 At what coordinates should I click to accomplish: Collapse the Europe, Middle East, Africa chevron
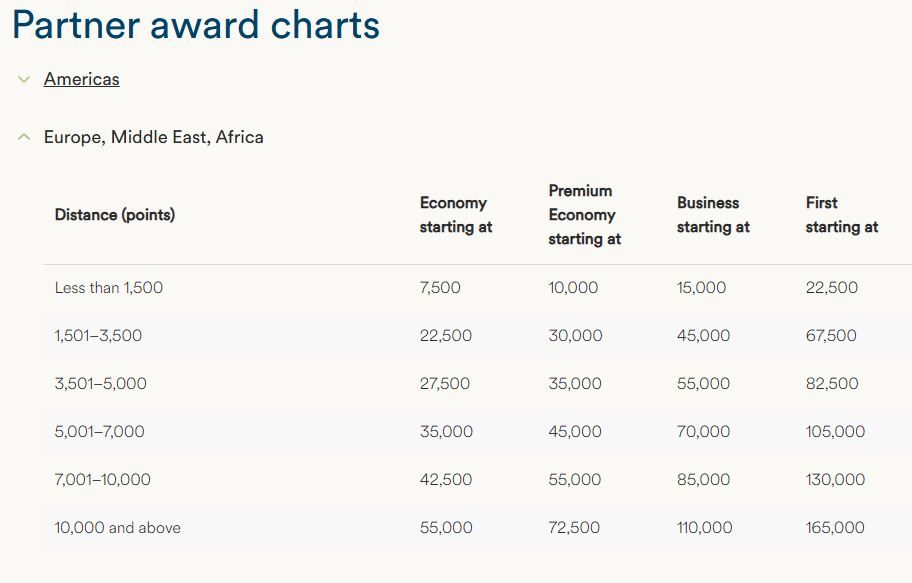coord(24,137)
